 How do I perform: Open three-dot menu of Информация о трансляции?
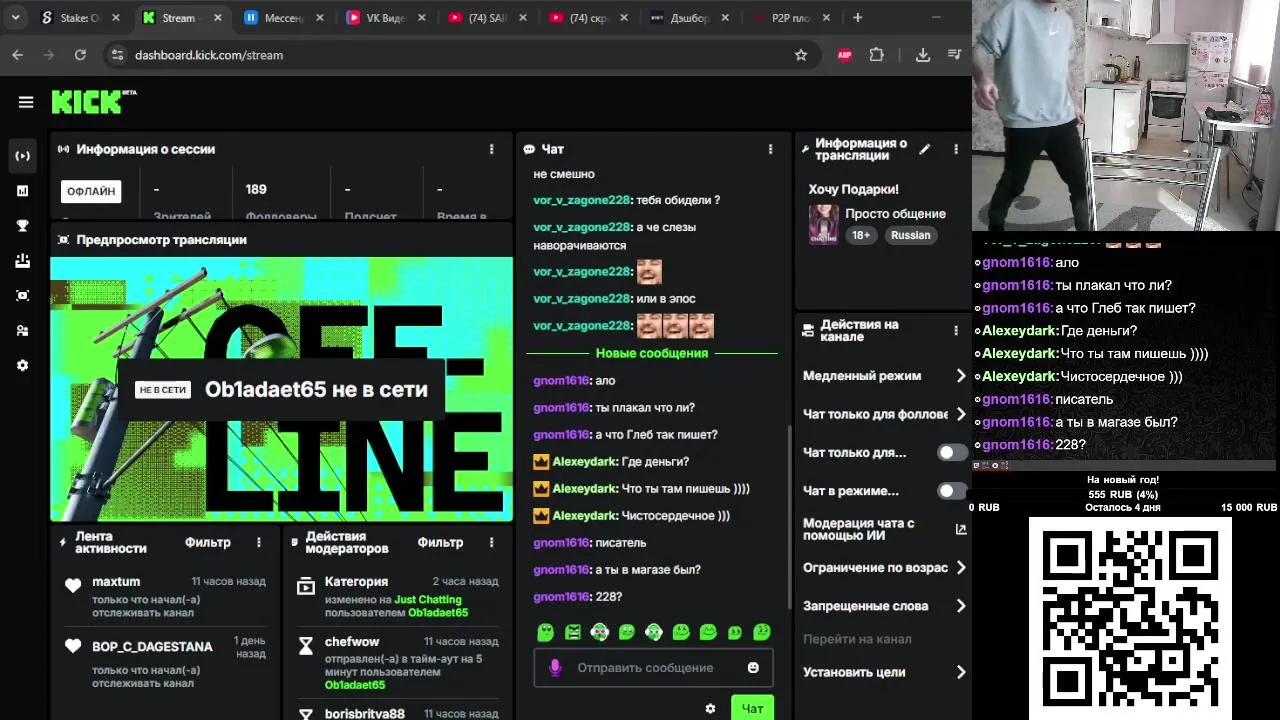coord(956,149)
